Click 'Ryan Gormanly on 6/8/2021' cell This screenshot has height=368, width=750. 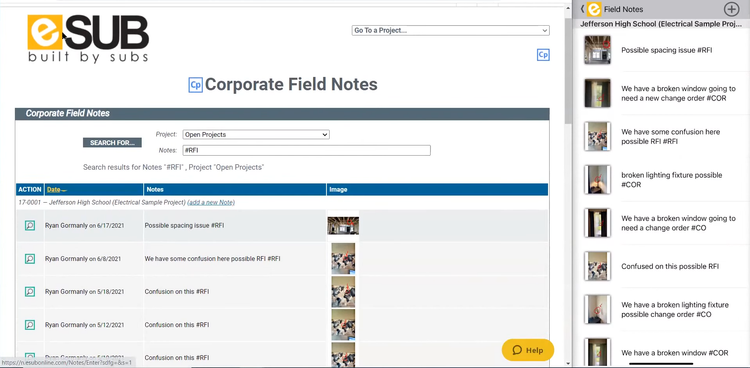[x=83, y=259]
